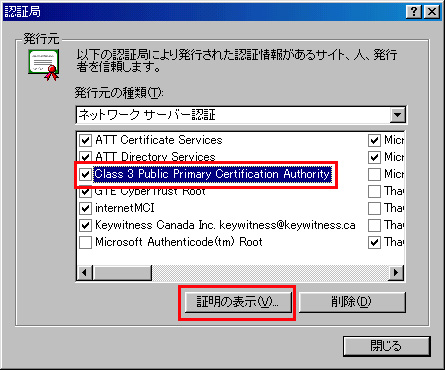Uncheck the GTE CyberTrust Root checkbox
The image size is (445, 370).
pyautogui.click(x=85, y=191)
